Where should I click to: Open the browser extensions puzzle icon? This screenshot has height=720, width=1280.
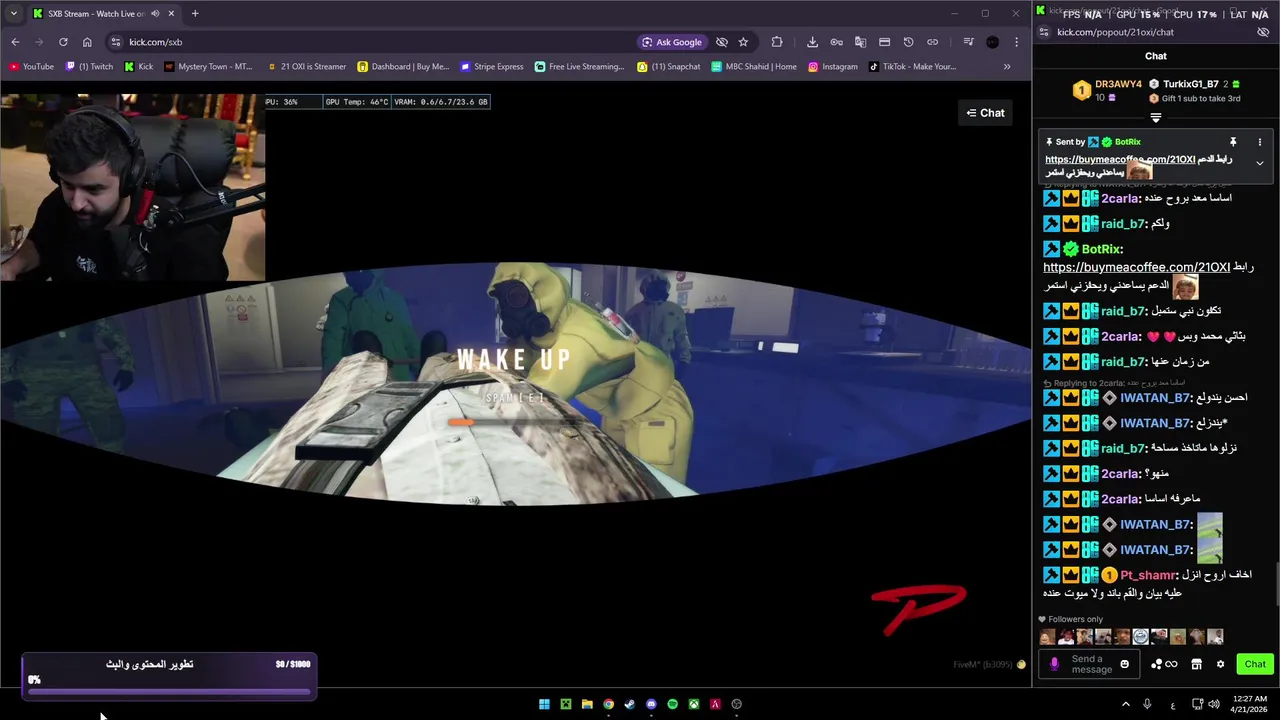point(777,42)
